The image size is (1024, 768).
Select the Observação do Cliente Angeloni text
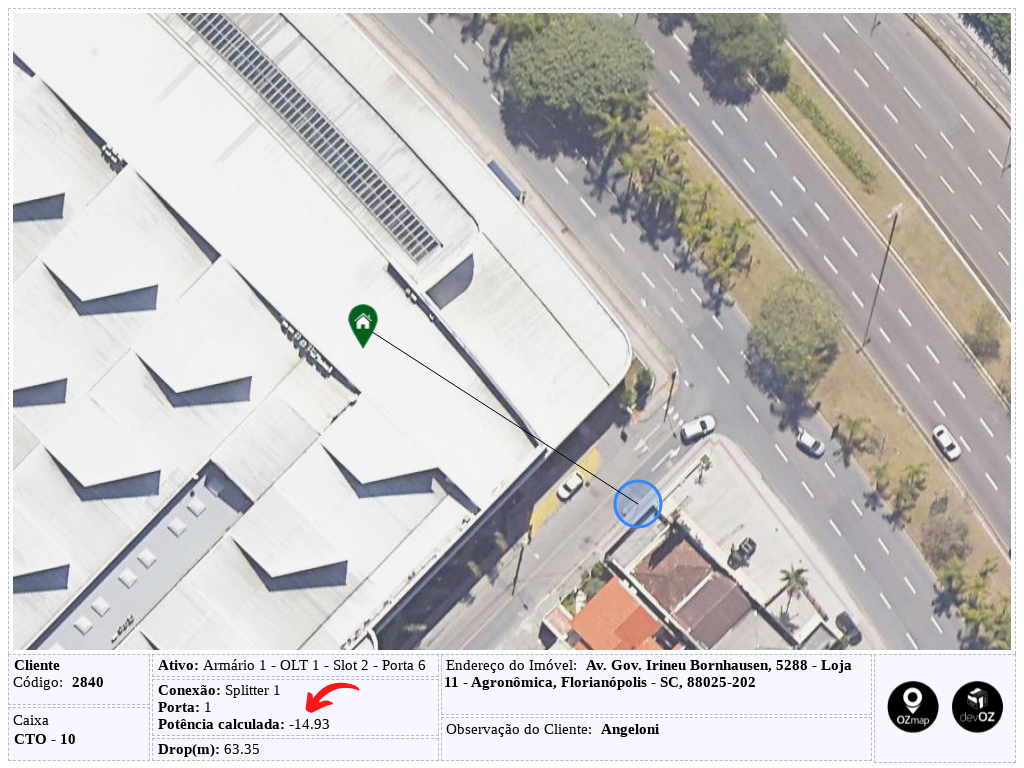[552, 729]
